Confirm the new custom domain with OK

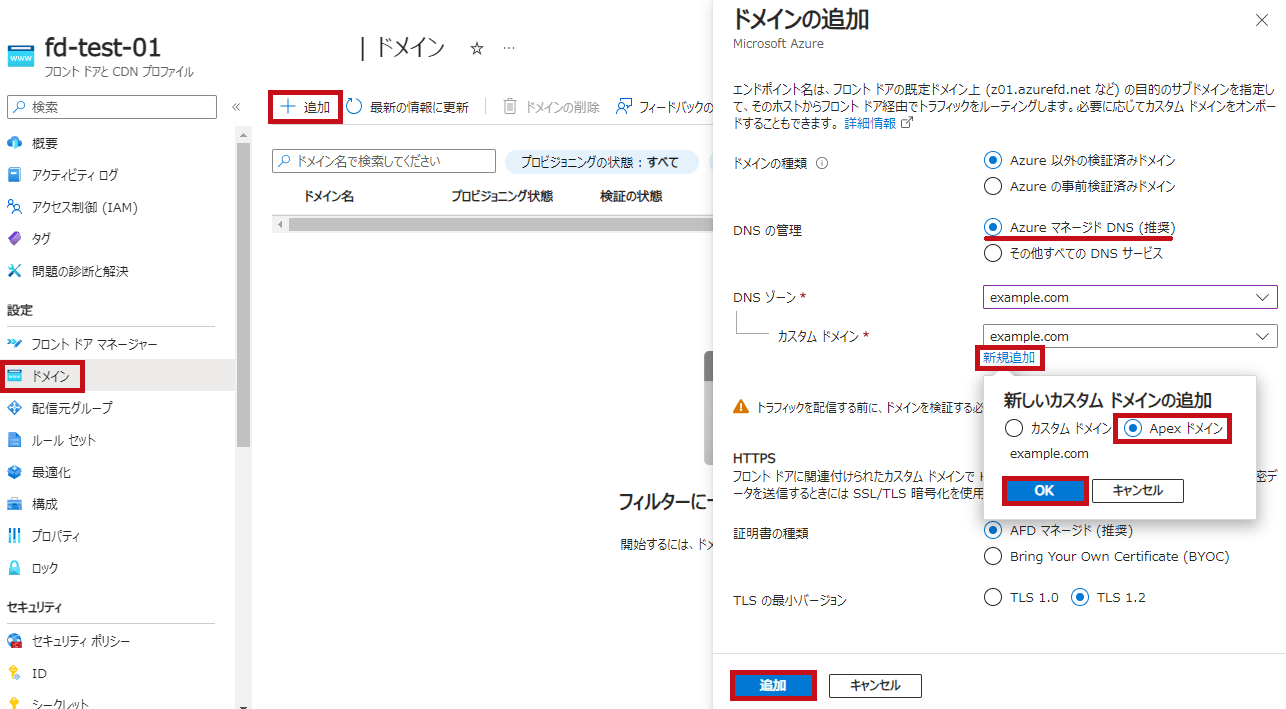click(x=1044, y=491)
